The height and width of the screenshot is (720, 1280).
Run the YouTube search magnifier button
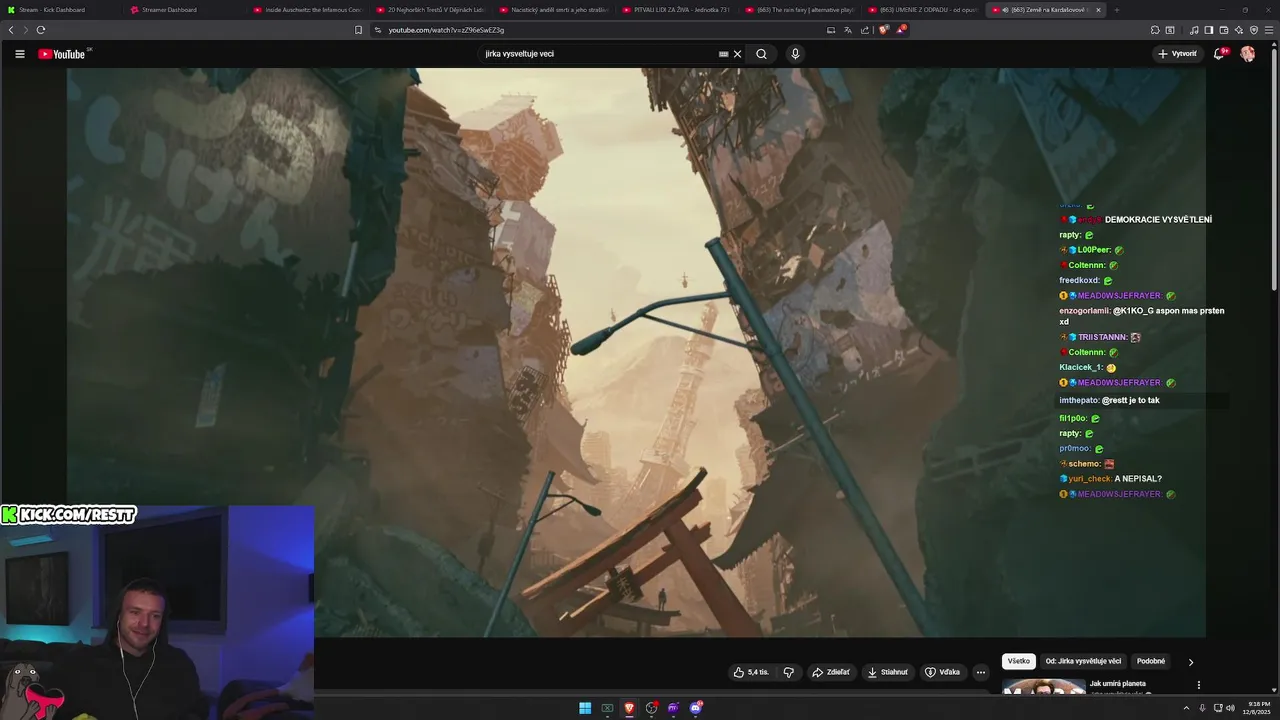click(761, 54)
